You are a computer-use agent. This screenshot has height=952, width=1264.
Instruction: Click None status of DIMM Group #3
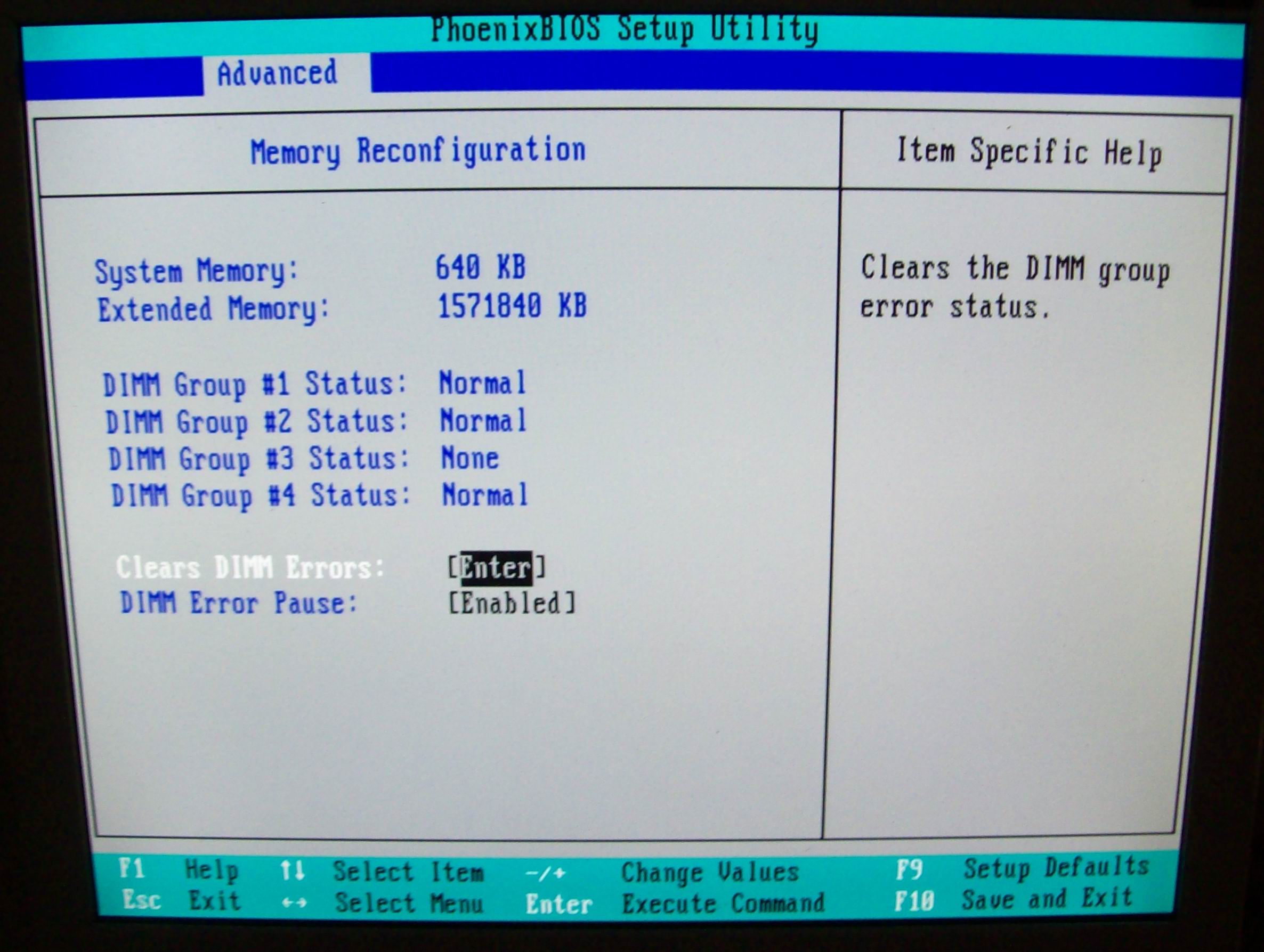point(471,458)
